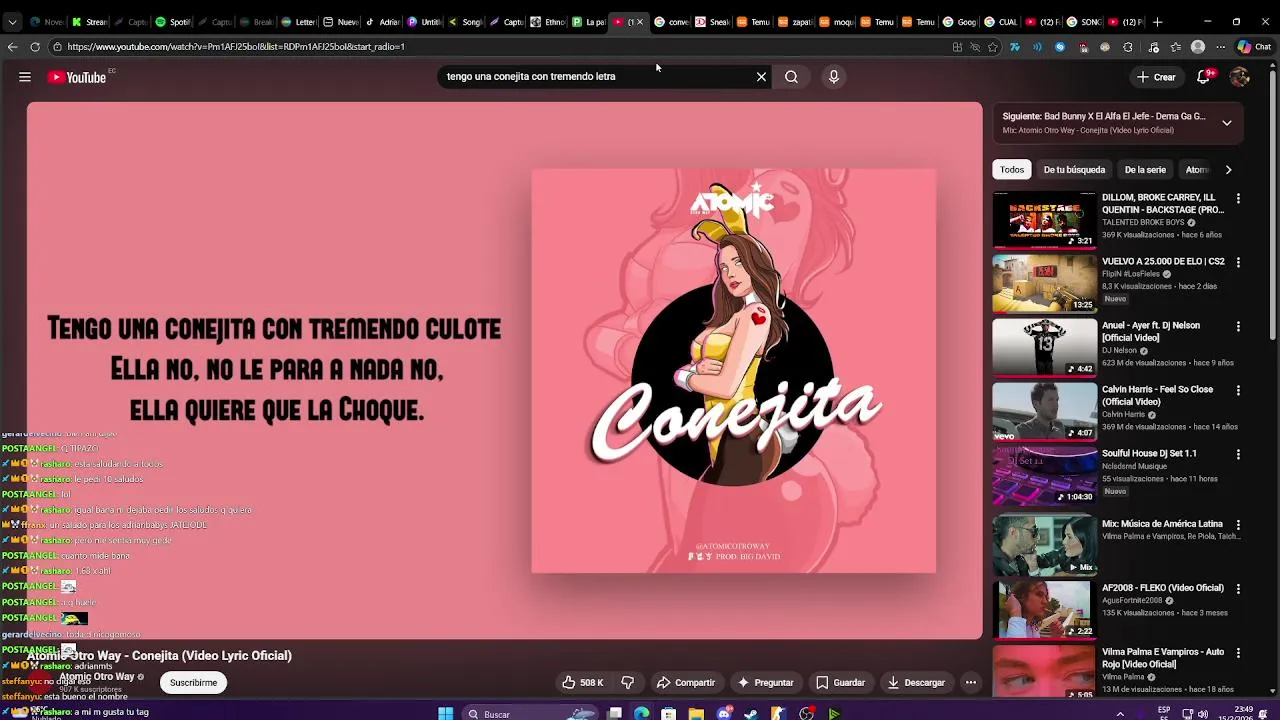This screenshot has width=1280, height=720.
Task: Open options for the VUELVO A 25.000 video
Action: point(1238,263)
